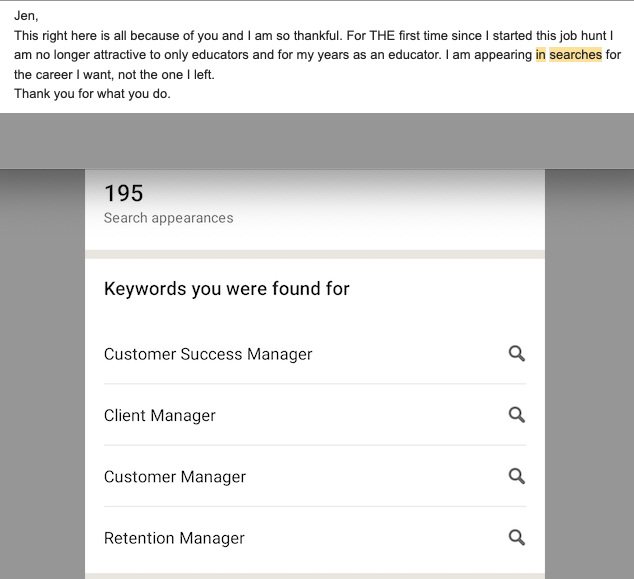The height and width of the screenshot is (579, 634).
Task: Click the search icon beside Customer Success Manager
Action: 516,353
